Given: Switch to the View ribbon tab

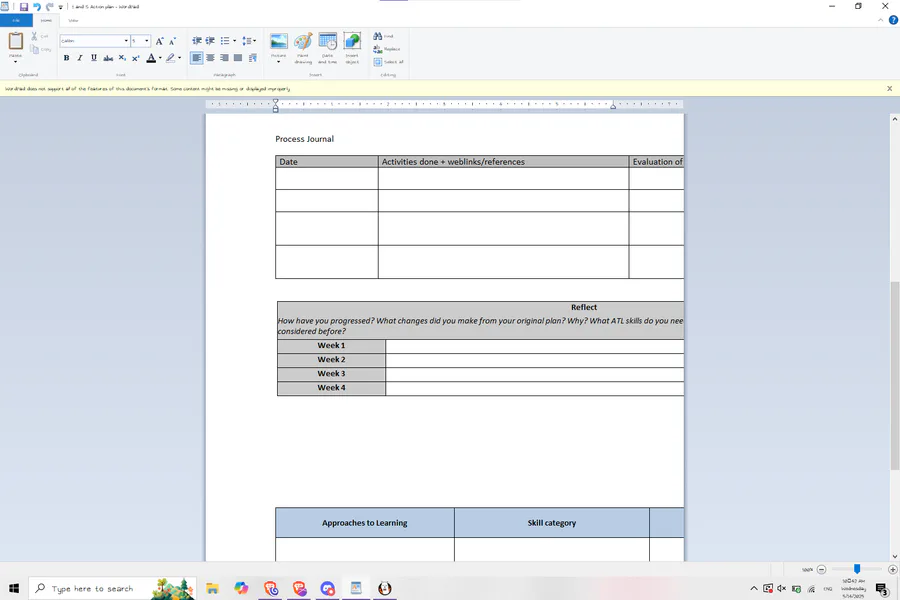Looking at the screenshot, I should (73, 21).
